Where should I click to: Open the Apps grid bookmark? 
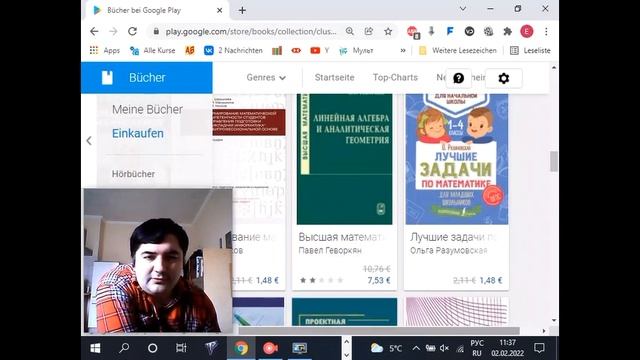[x=104, y=51]
